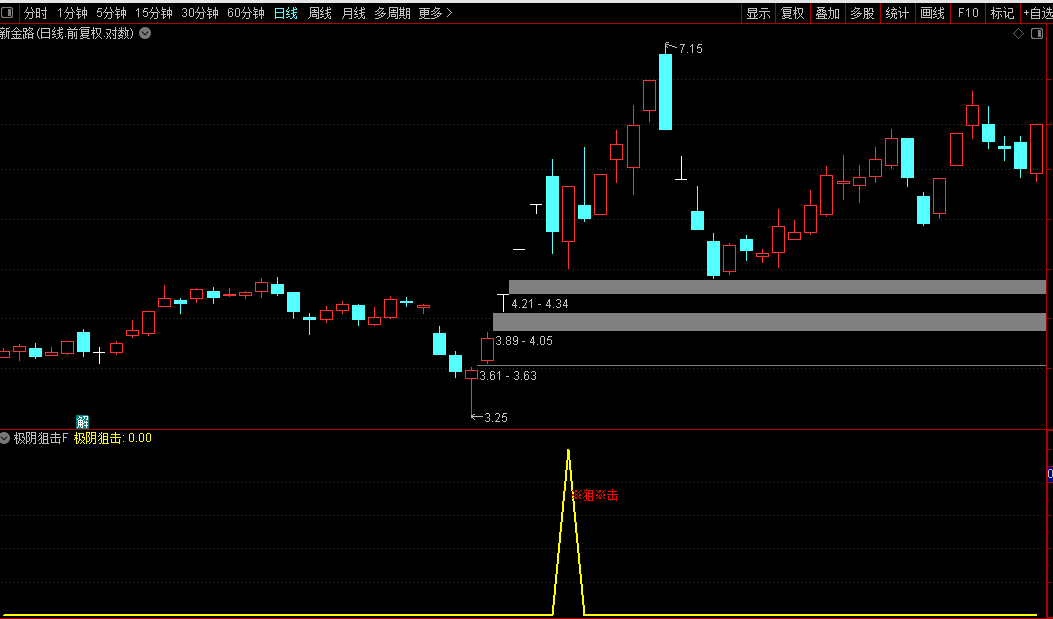Expand the 极阴狙击F indicator dropdown arrow

click(5, 438)
